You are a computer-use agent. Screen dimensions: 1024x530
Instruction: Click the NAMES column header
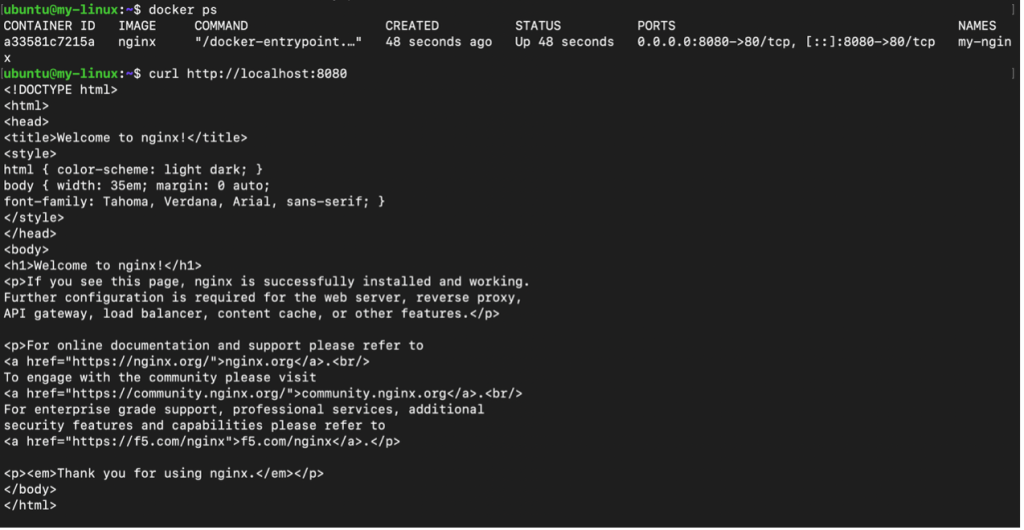pos(977,26)
